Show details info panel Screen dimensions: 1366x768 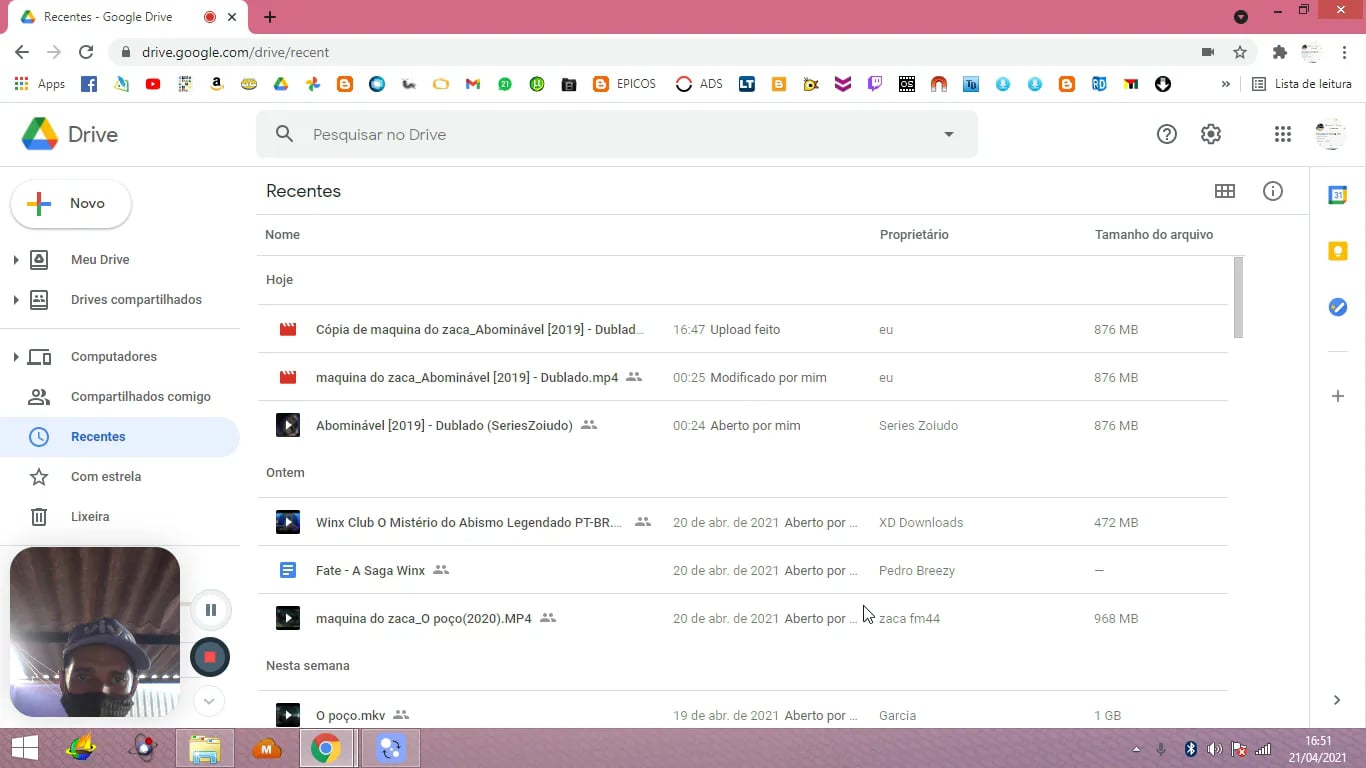pos(1272,191)
